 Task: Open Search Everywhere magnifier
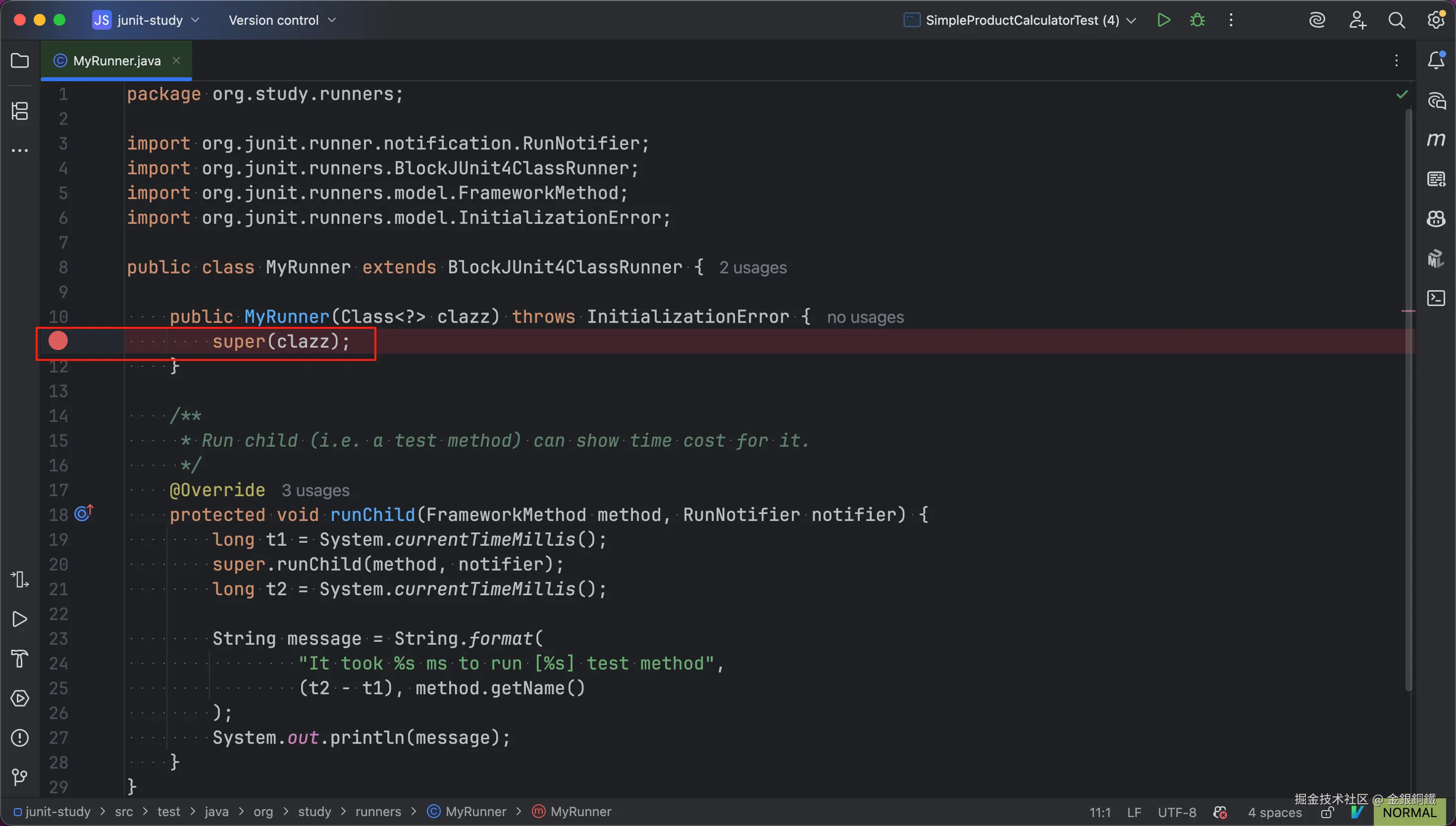tap(1397, 20)
